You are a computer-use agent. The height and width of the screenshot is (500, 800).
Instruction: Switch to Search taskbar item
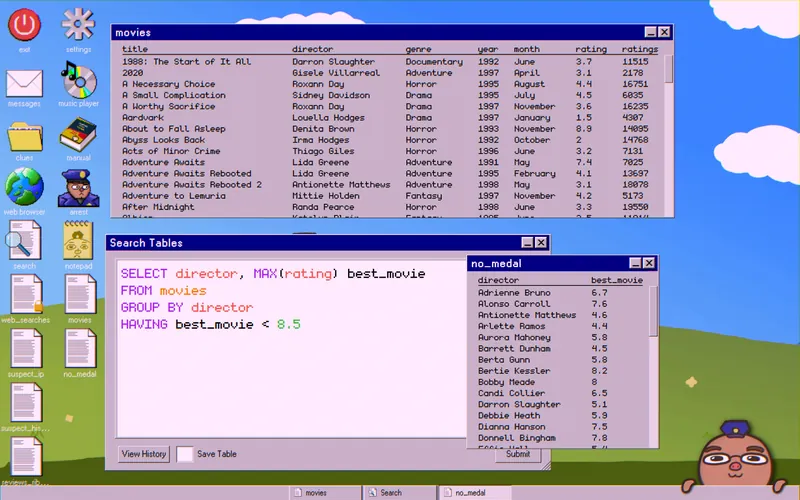coord(399,493)
